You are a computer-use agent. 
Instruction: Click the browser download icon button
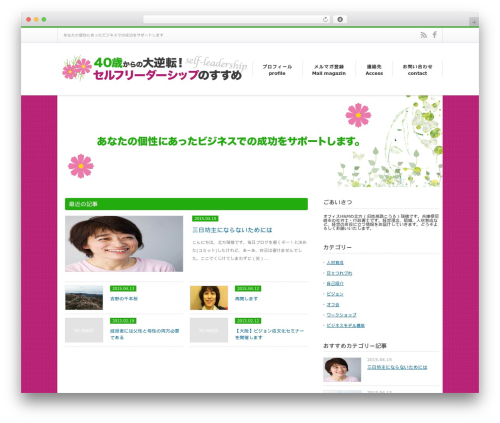tap(340, 19)
